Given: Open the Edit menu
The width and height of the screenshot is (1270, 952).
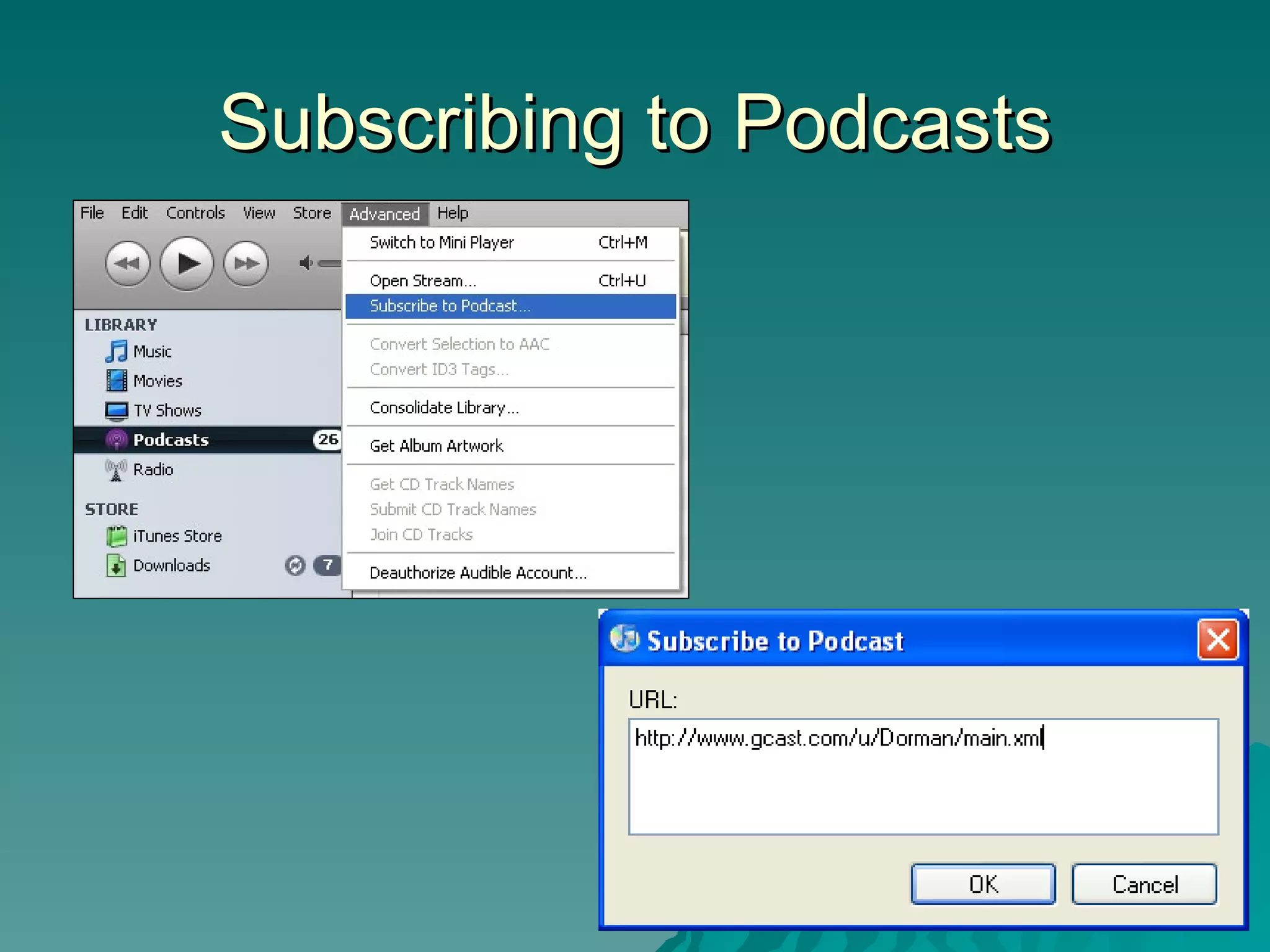Looking at the screenshot, I should 134,213.
